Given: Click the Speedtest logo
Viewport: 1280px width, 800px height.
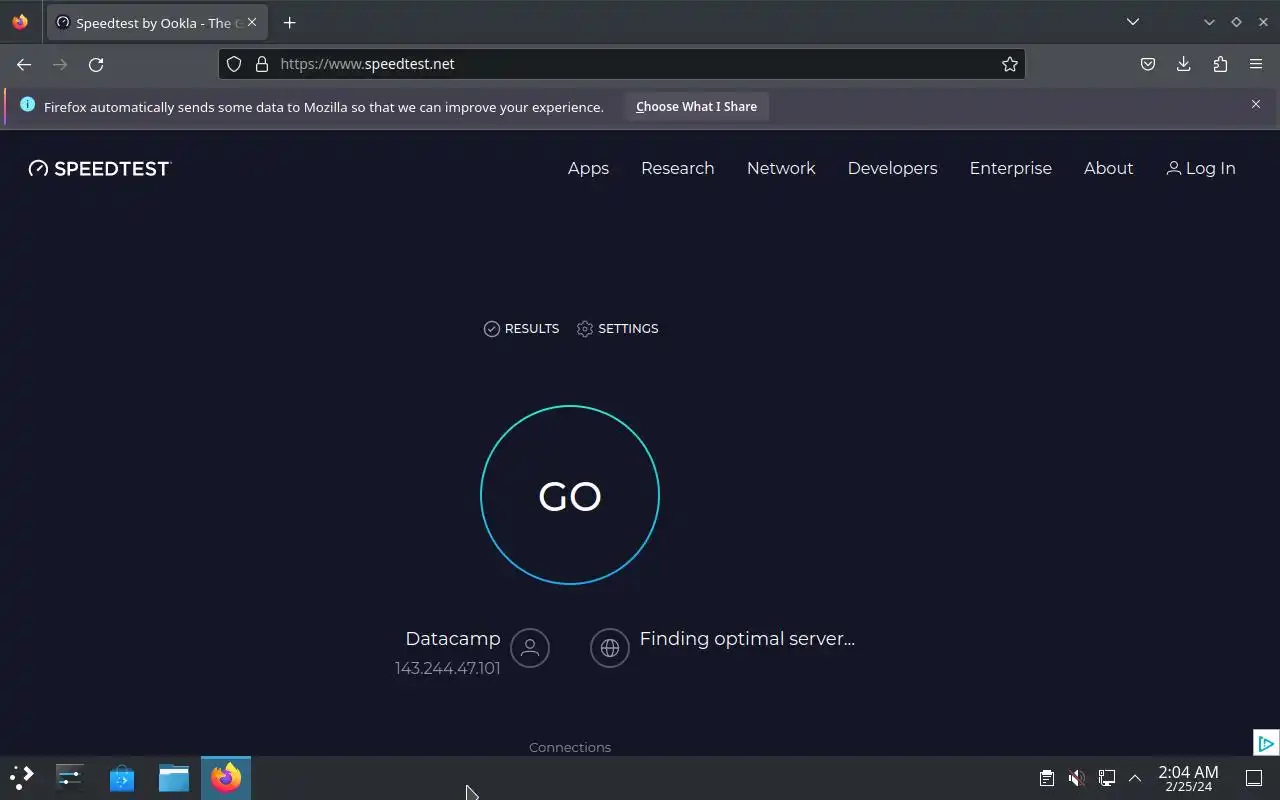Looking at the screenshot, I should point(100,168).
